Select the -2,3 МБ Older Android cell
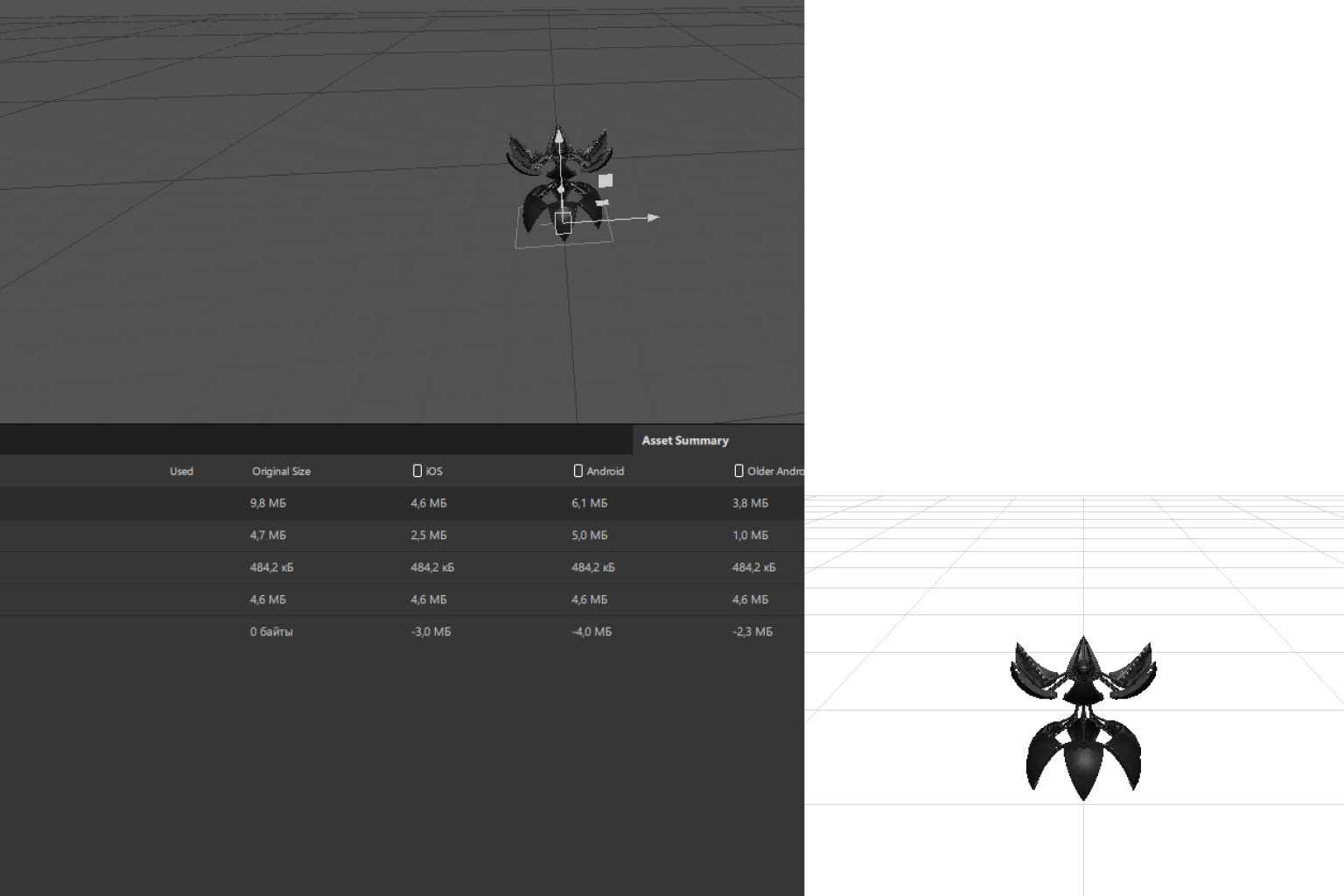The width and height of the screenshot is (1344, 896). click(752, 631)
